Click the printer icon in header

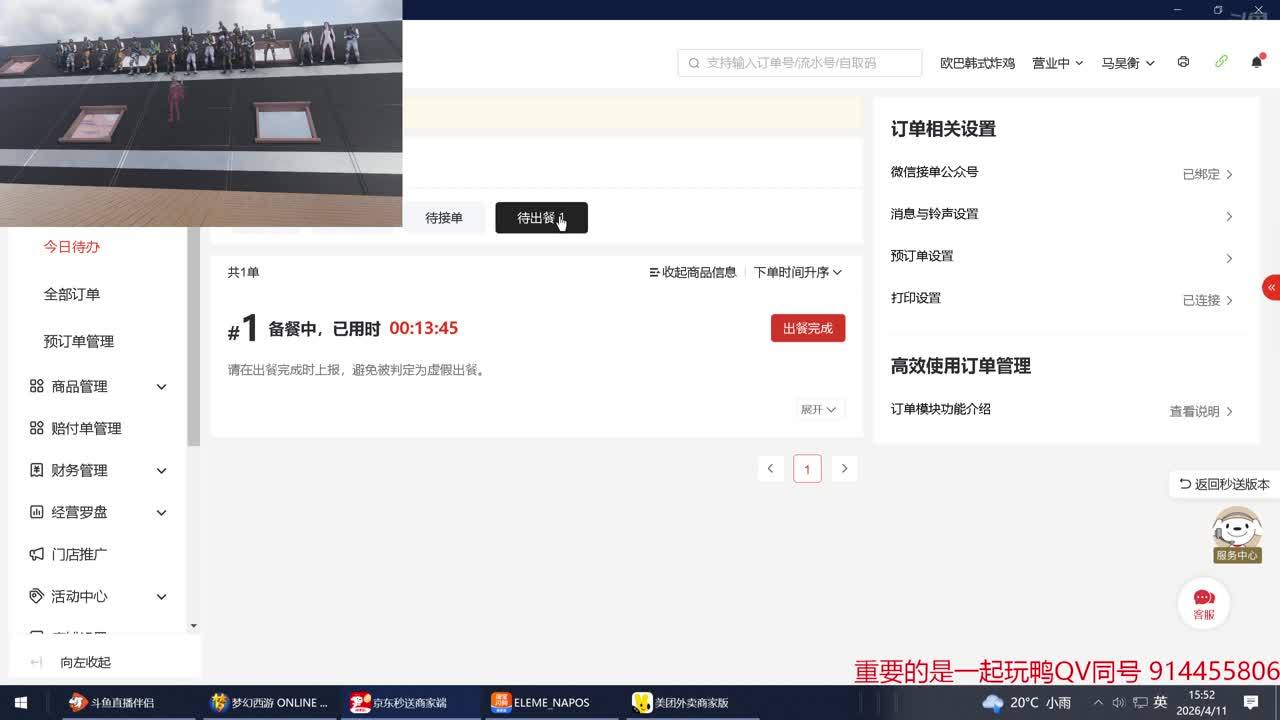point(1184,62)
